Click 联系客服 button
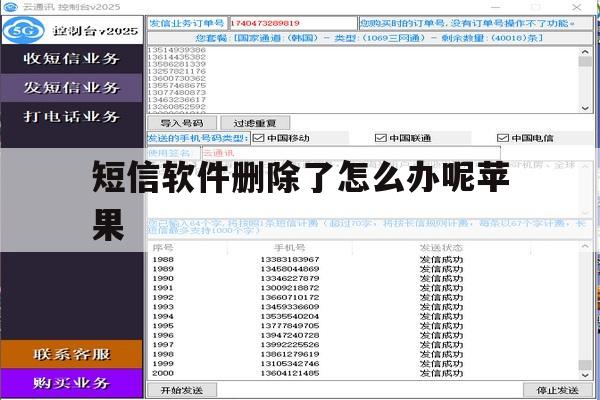This screenshot has width=600, height=400. pos(72,354)
